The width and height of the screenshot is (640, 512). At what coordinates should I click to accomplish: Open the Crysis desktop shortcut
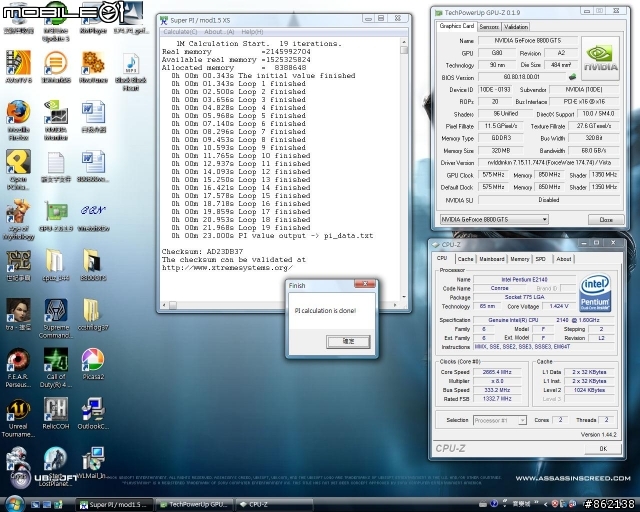click(x=18, y=463)
